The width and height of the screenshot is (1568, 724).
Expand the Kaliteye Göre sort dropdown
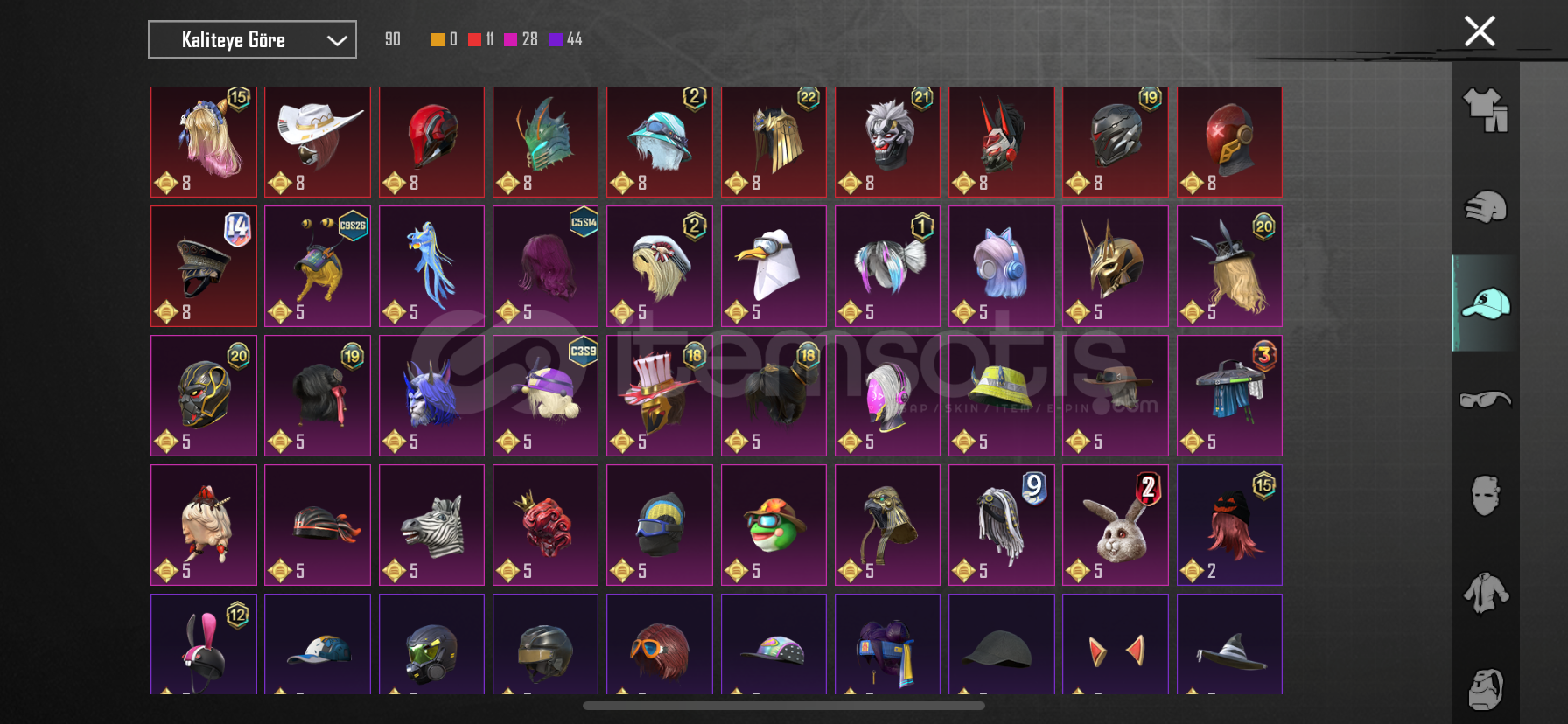point(252,39)
